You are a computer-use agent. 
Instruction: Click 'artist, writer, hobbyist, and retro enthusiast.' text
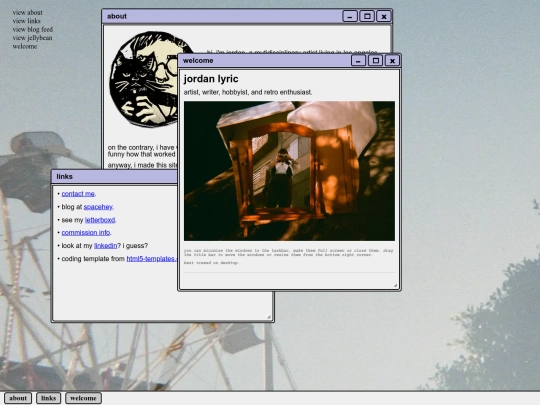tap(248, 92)
